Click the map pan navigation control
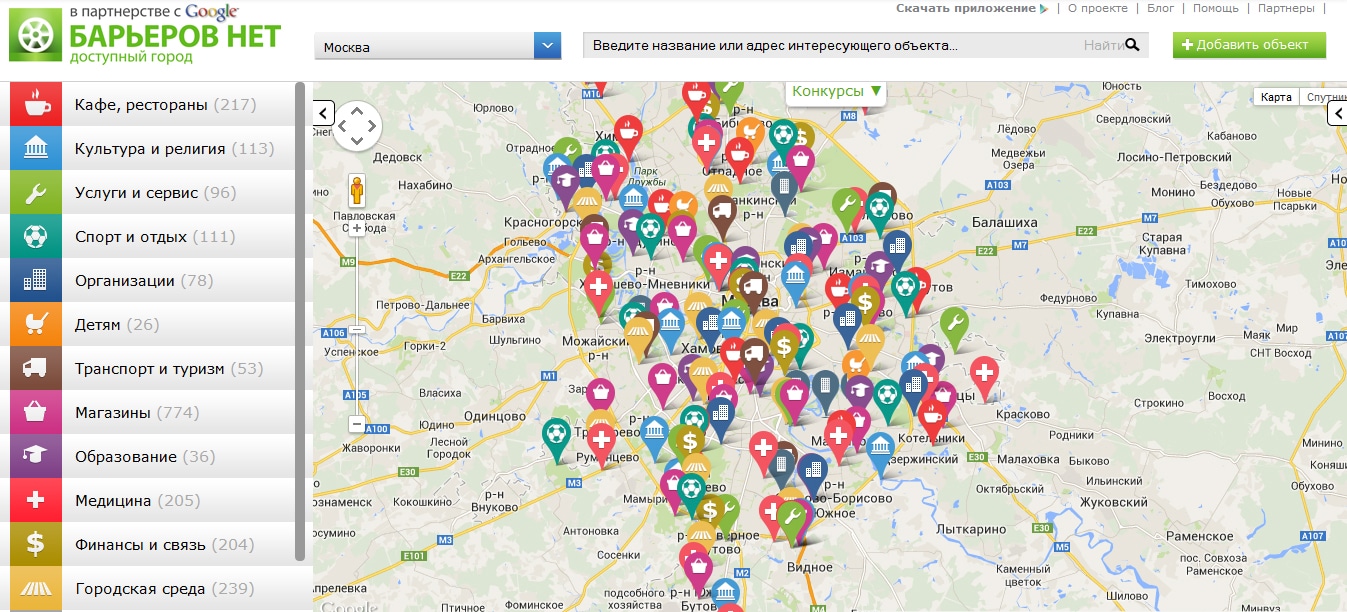1347x612 pixels. pyautogui.click(x=358, y=126)
